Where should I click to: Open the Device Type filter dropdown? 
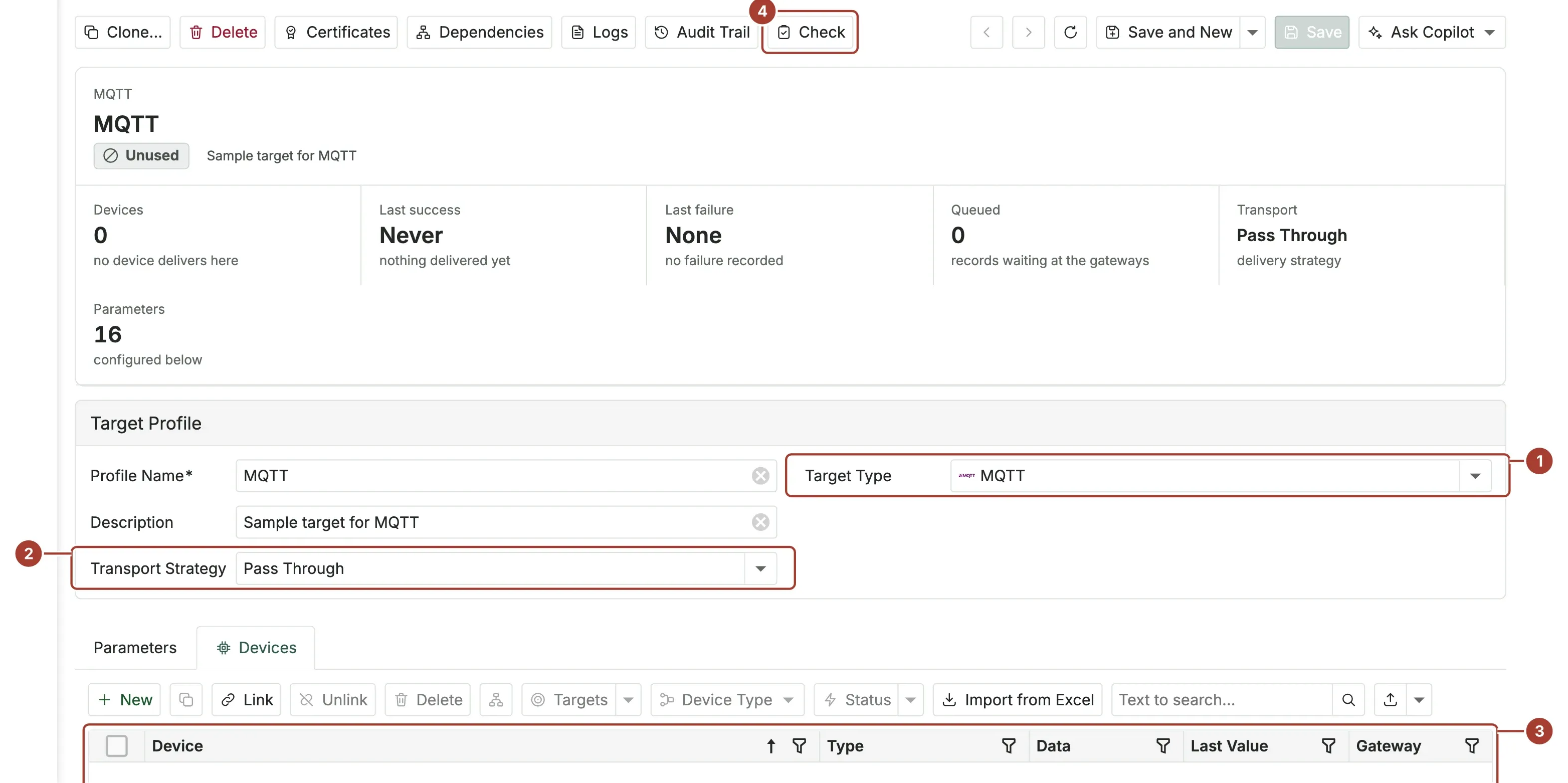pos(727,700)
